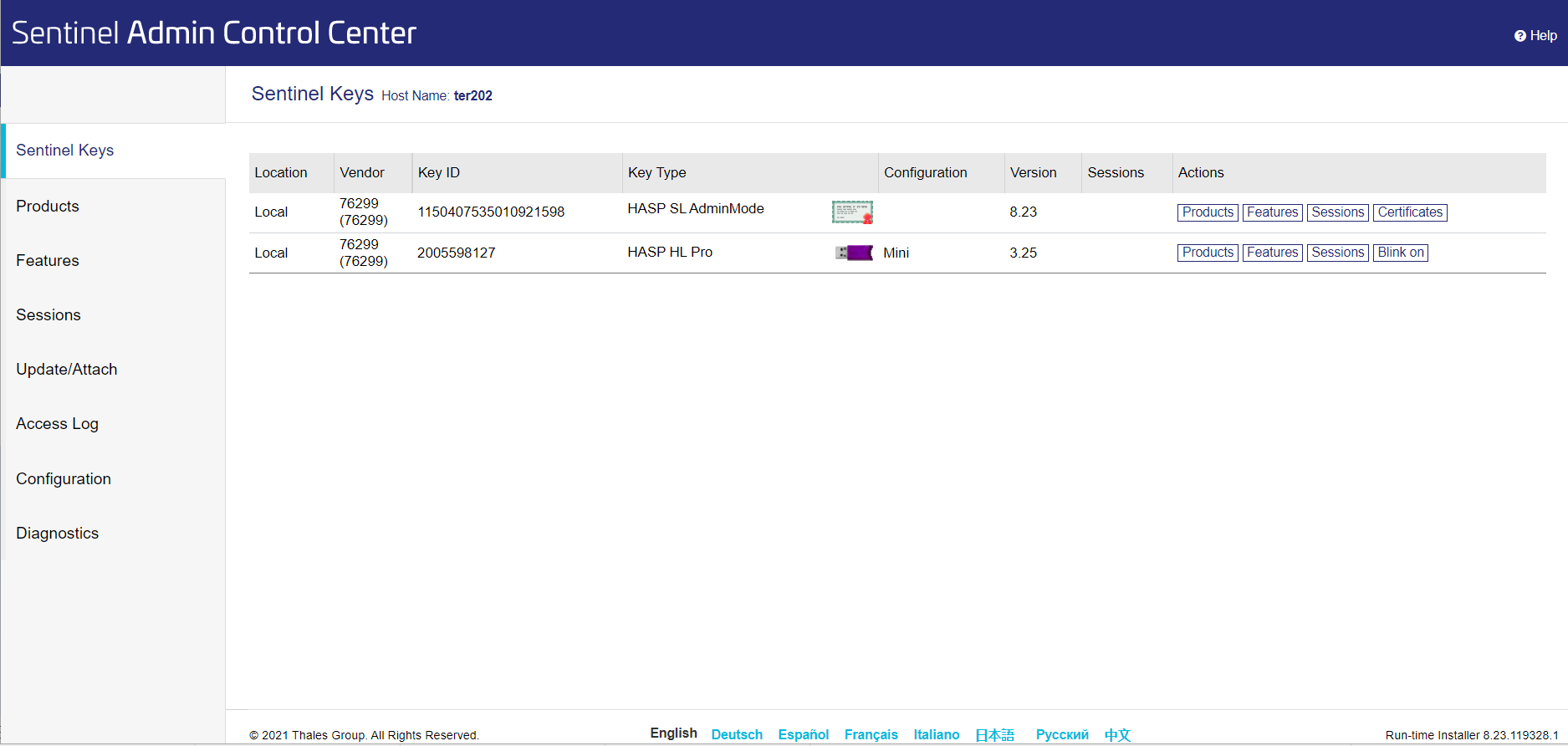This screenshot has height=746, width=1568.
Task: Click Key ID 1150407535010921598
Action: (491, 212)
